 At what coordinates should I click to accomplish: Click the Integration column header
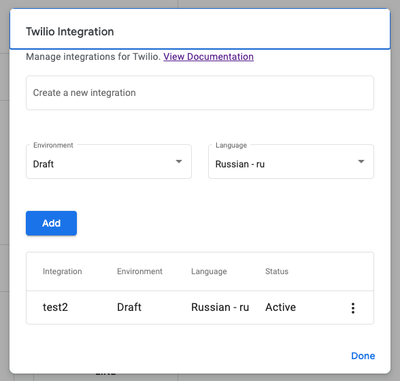click(62, 271)
